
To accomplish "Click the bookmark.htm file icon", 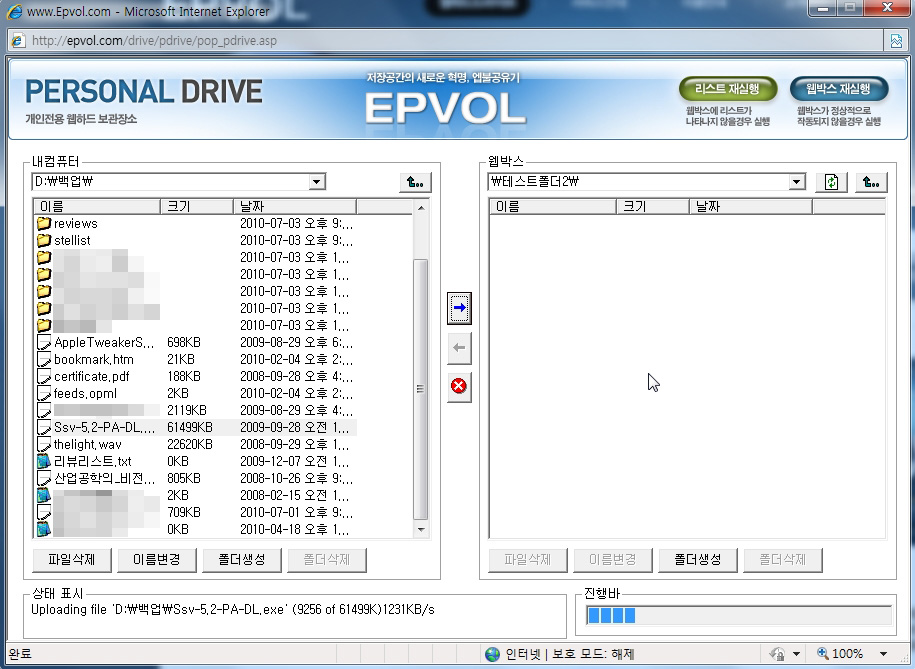I will tap(44, 359).
